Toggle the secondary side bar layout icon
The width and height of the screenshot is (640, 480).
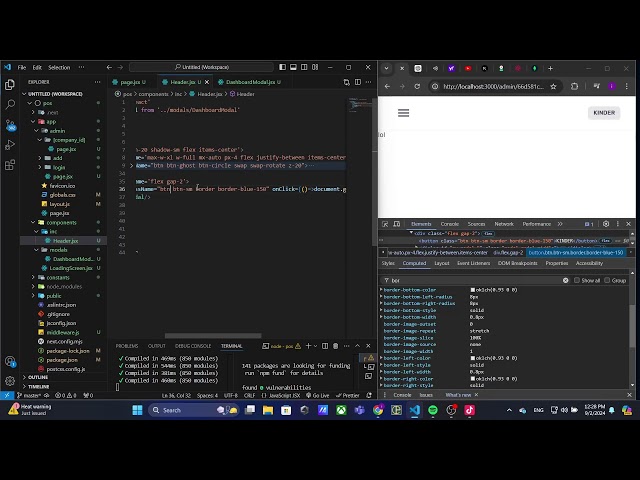pos(304,67)
